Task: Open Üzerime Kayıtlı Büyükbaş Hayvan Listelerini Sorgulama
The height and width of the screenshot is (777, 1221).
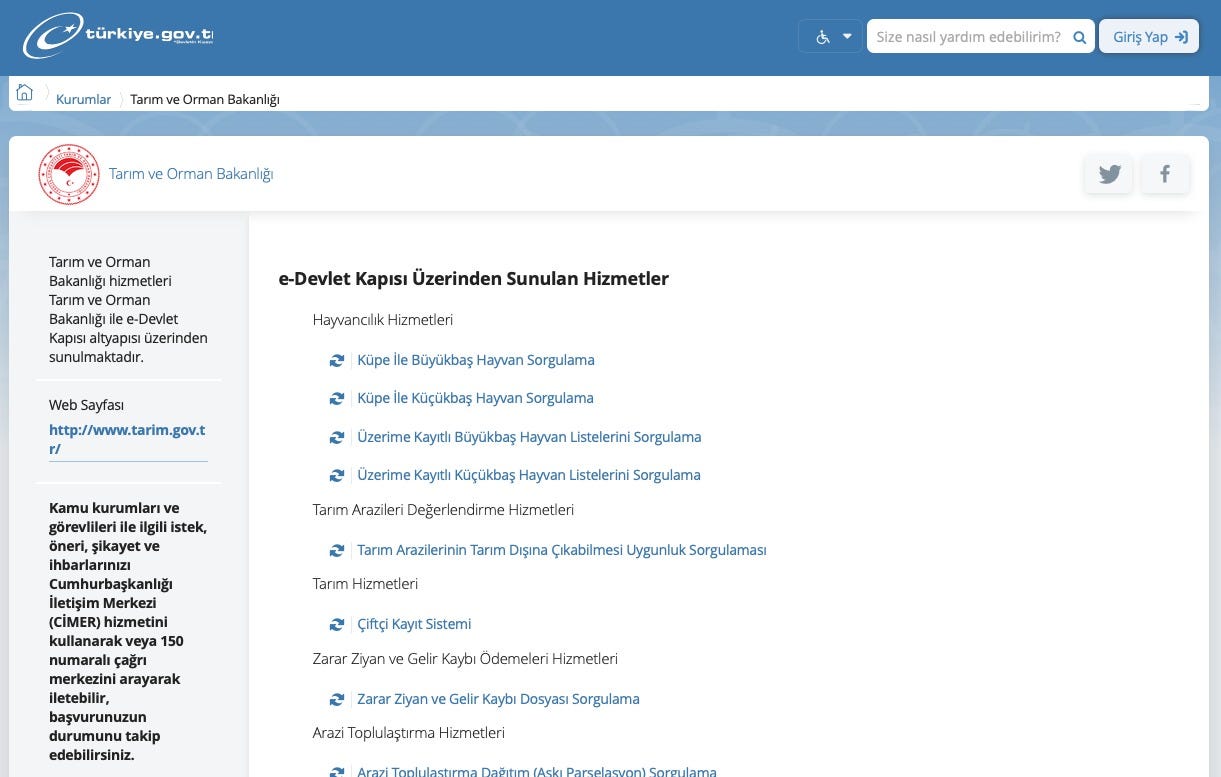Action: [x=529, y=437]
